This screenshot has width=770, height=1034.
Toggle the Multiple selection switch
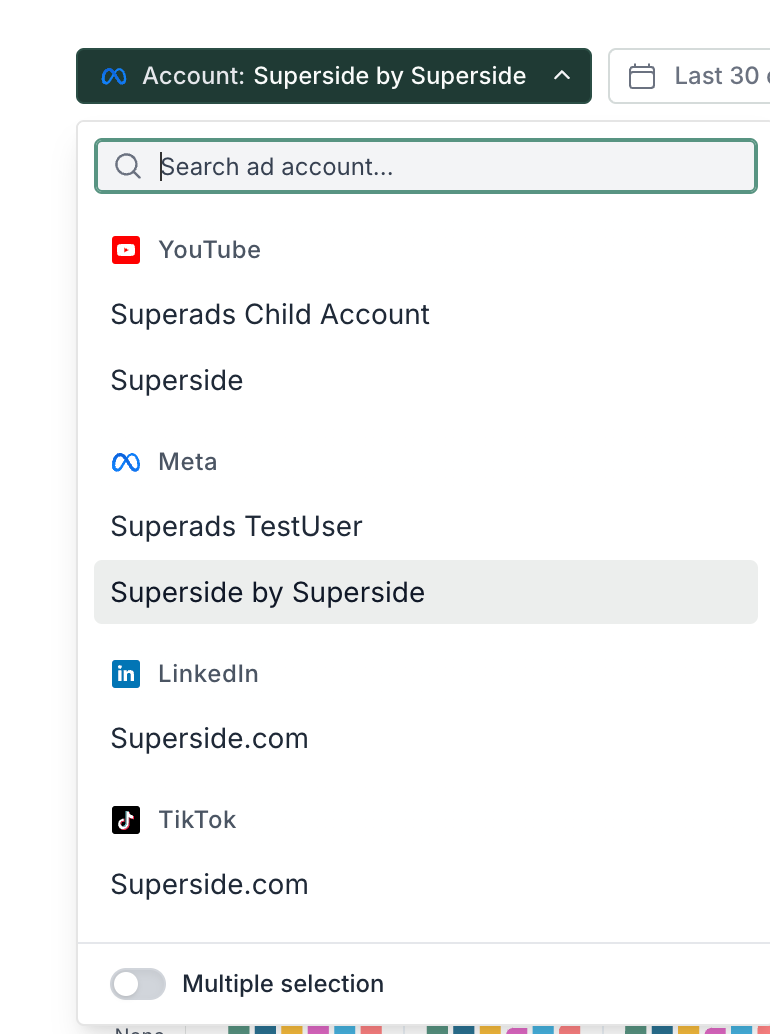pyautogui.click(x=138, y=984)
